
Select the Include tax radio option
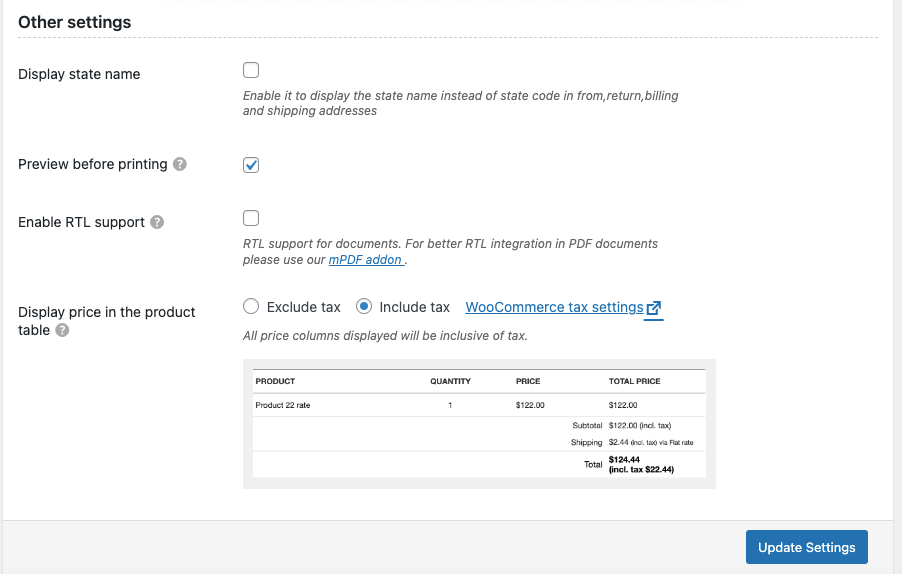(364, 307)
